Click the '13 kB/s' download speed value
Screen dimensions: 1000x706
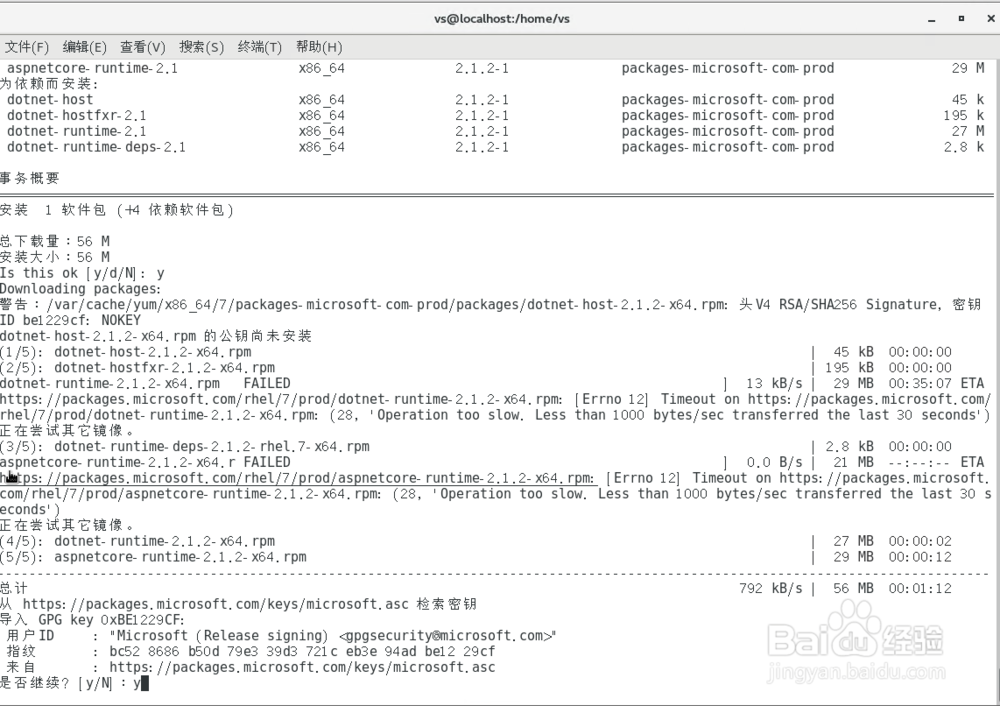[774, 383]
